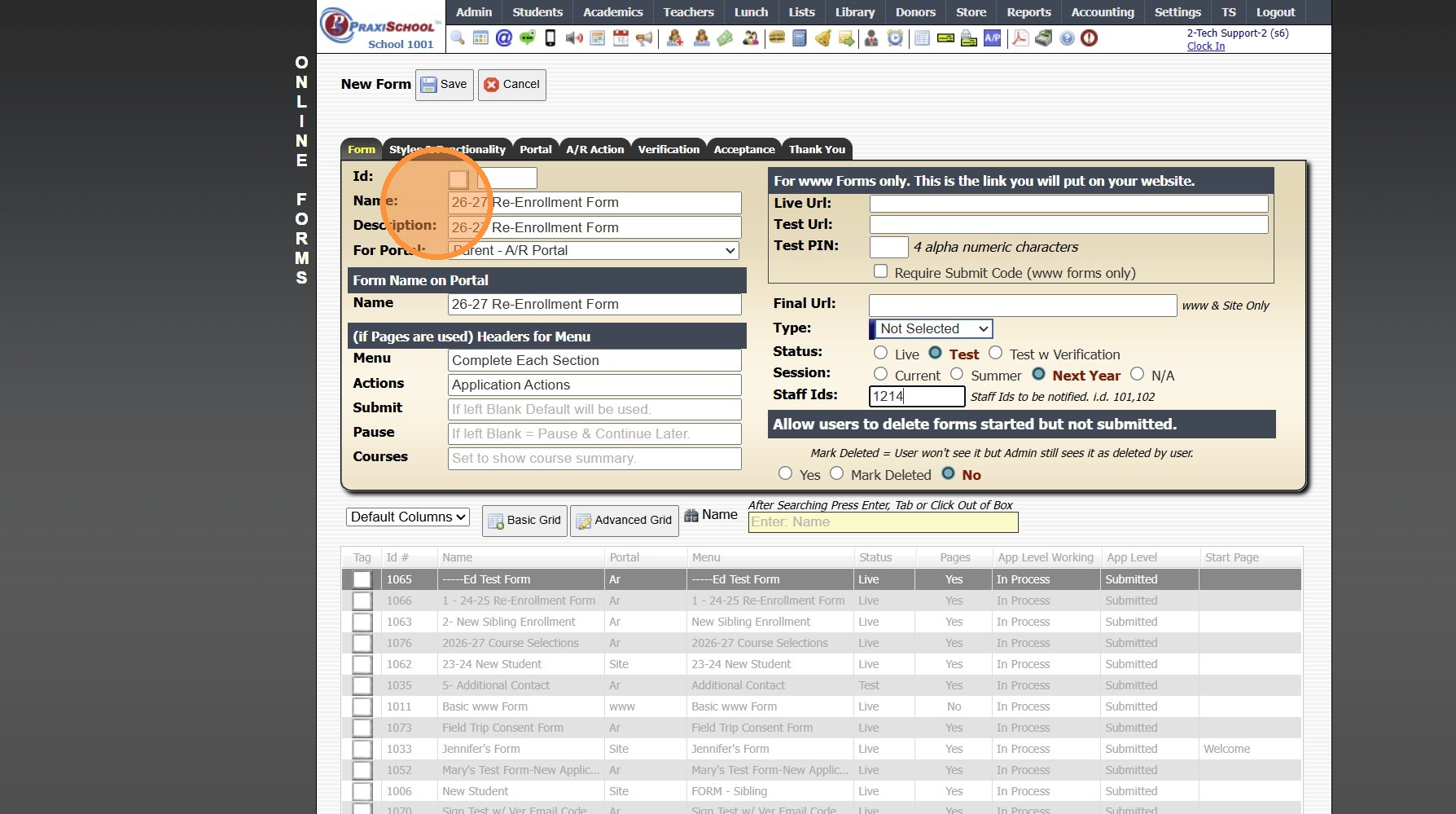Click the green money bills icon
Image resolution: width=1456 pixels, height=814 pixels.
pos(726,38)
